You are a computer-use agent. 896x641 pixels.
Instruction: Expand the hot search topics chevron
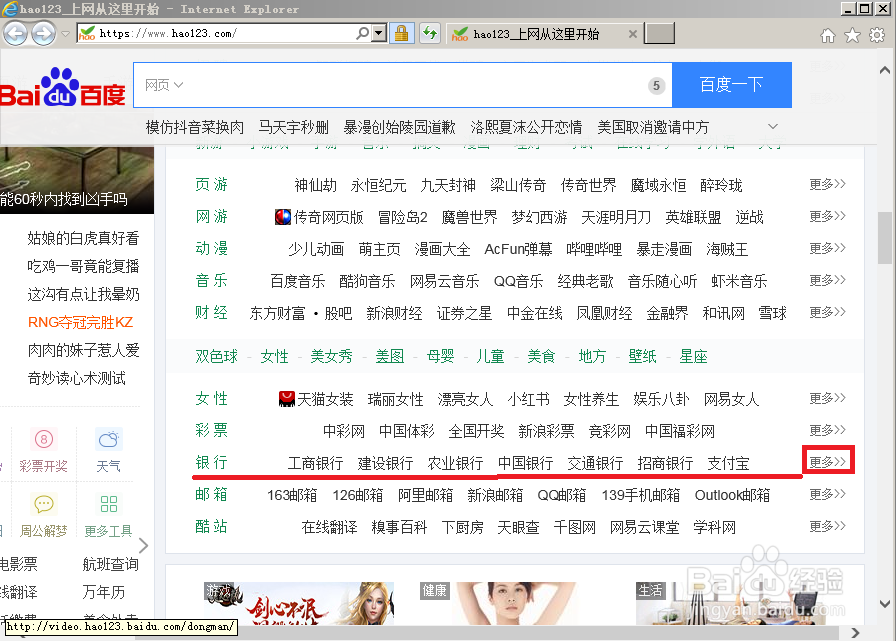point(773,126)
